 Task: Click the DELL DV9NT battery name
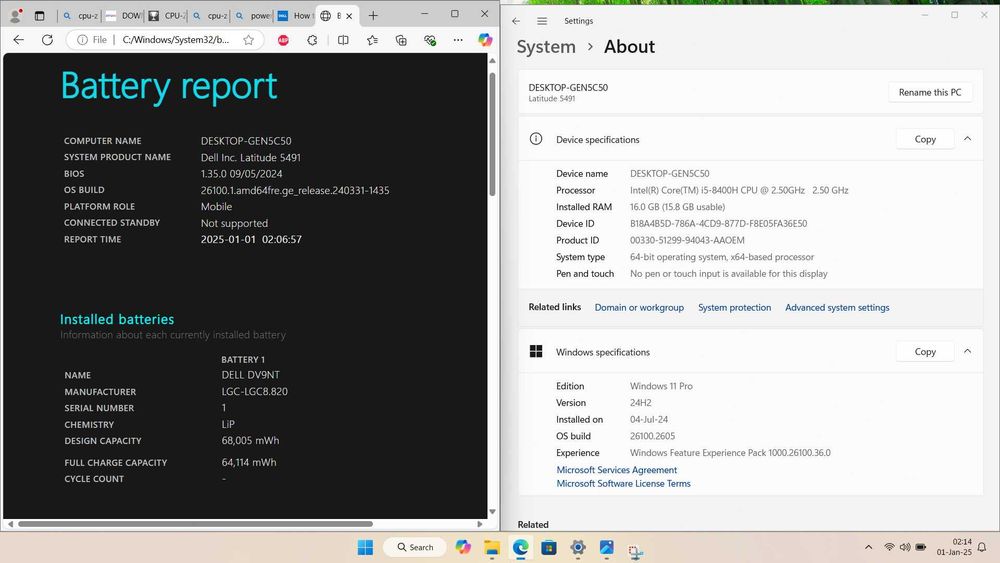251,375
